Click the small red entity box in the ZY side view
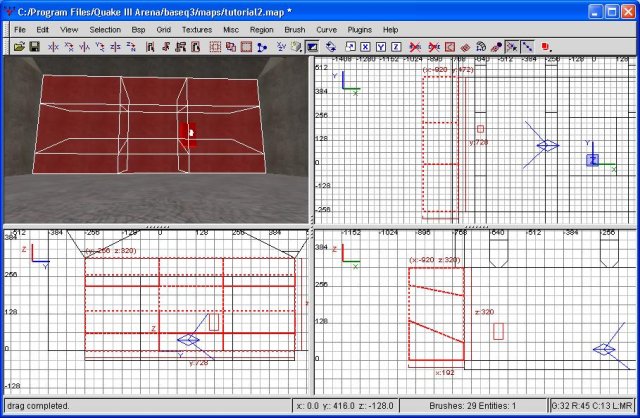 click(214, 322)
